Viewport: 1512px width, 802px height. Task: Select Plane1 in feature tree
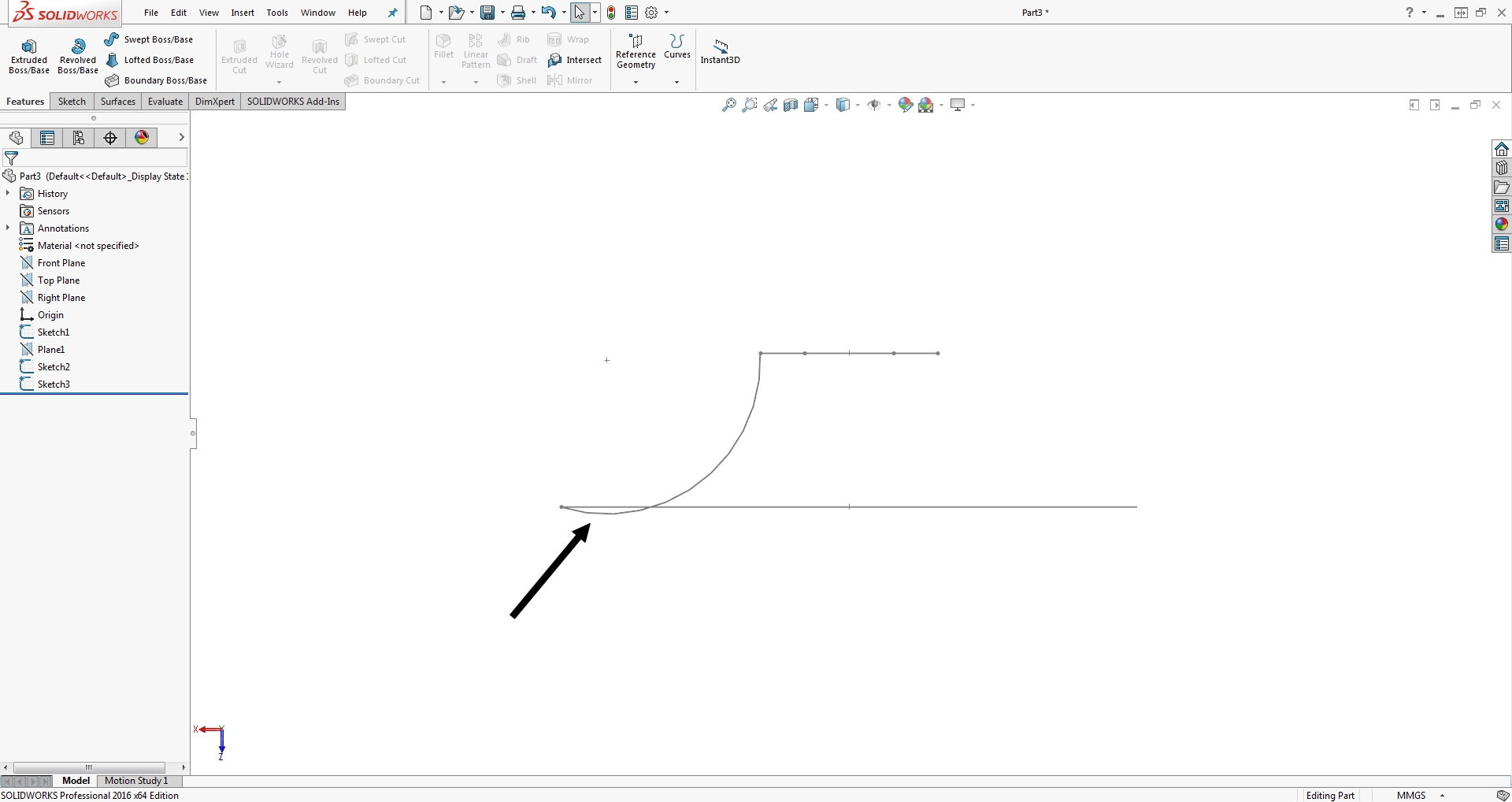pos(51,350)
